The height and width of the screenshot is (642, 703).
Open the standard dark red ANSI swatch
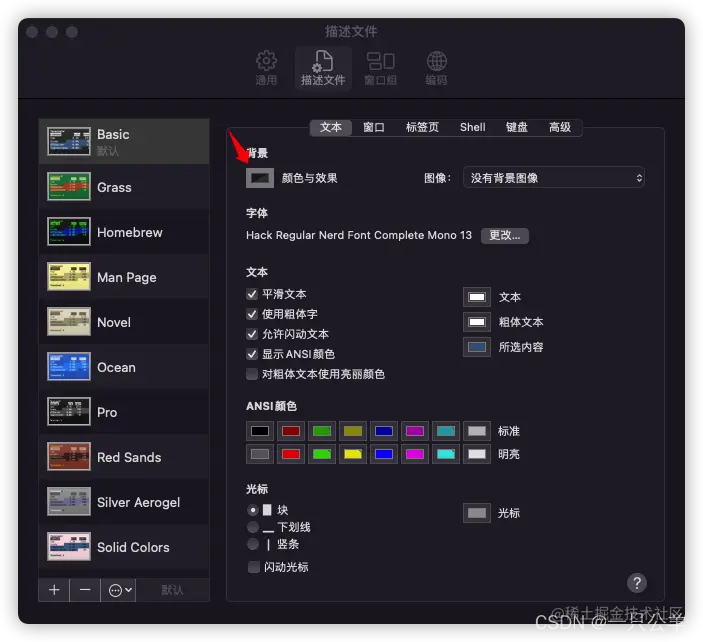pyautogui.click(x=291, y=431)
